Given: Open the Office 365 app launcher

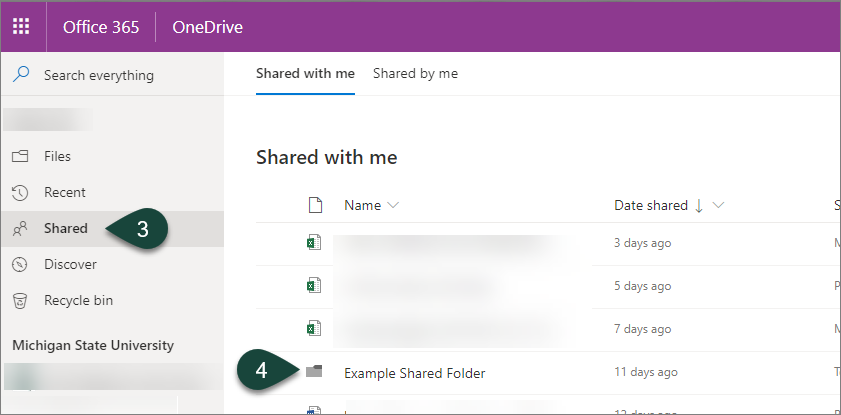Looking at the screenshot, I should pos(21,26).
